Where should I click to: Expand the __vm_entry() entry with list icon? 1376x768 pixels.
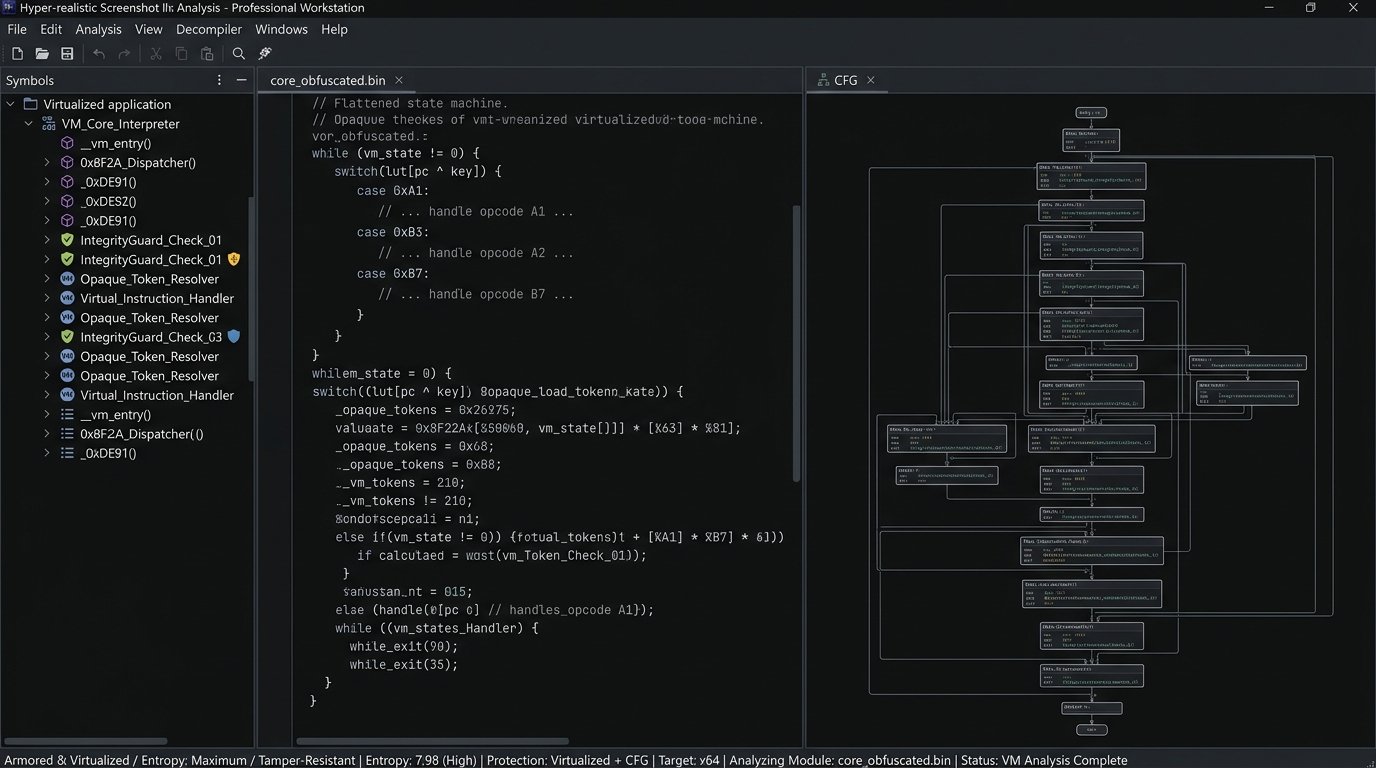point(47,414)
